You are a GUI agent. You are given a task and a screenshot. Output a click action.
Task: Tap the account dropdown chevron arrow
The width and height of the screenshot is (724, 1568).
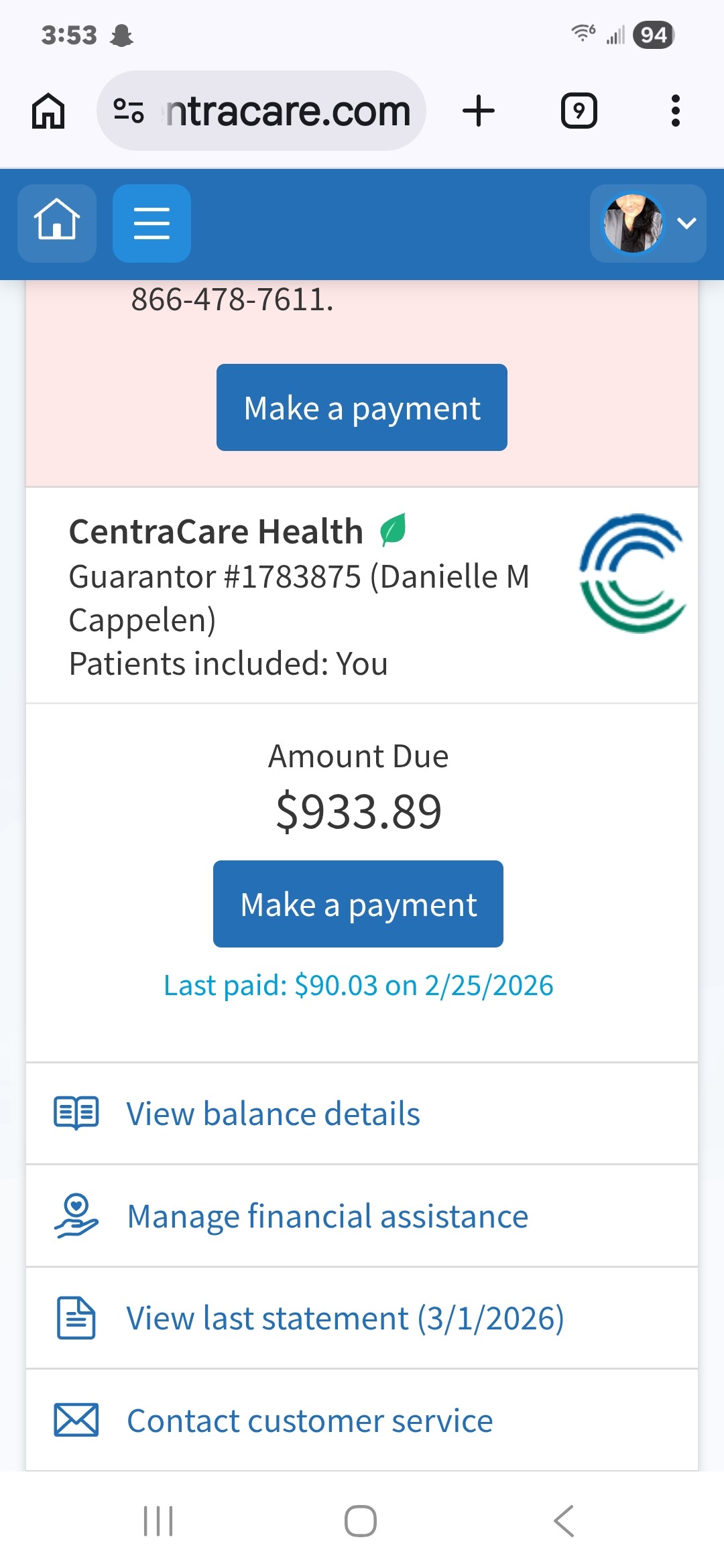tap(687, 223)
